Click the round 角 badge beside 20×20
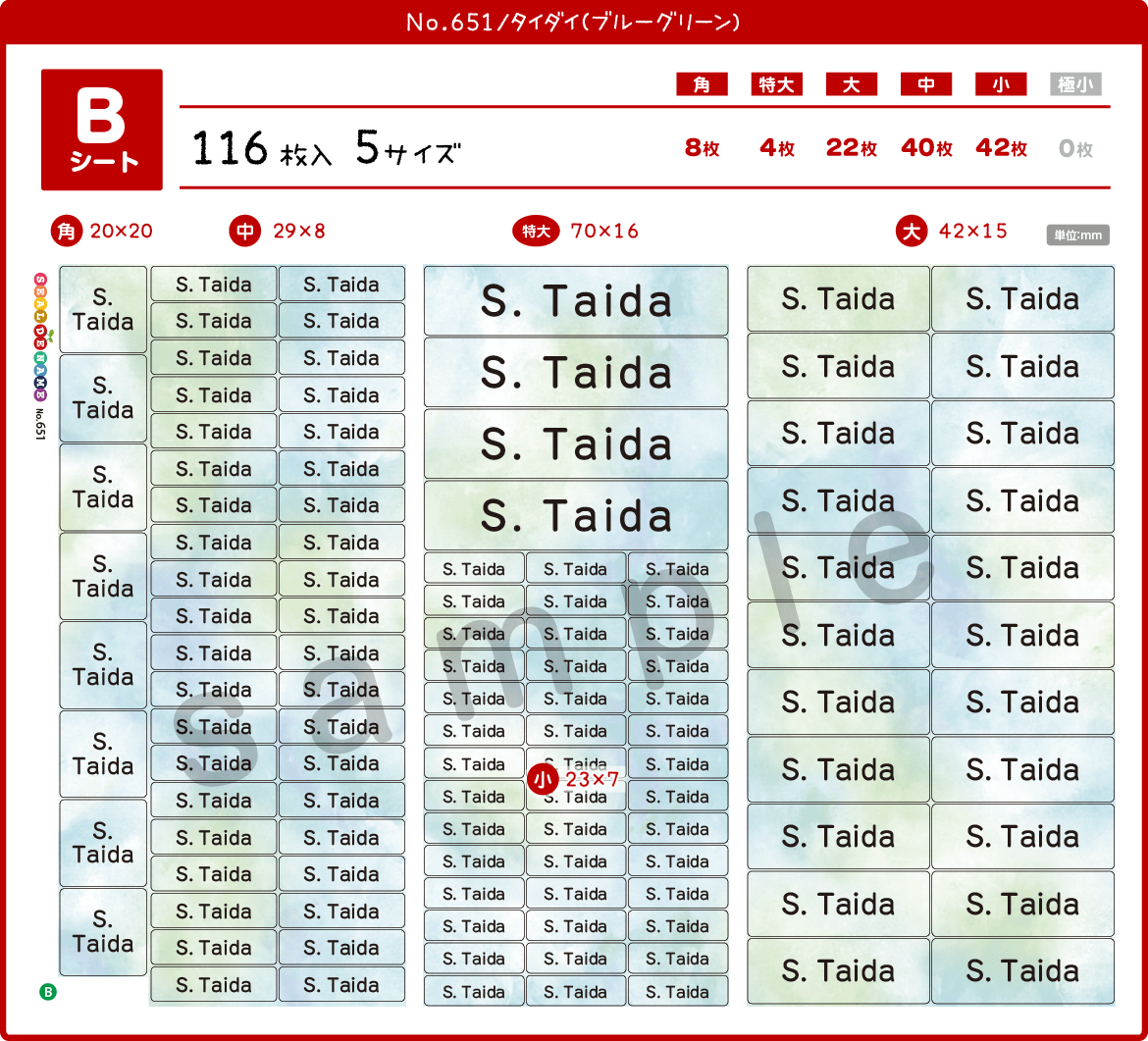Screen dimensions: 1148x1041 pyautogui.click(x=67, y=232)
